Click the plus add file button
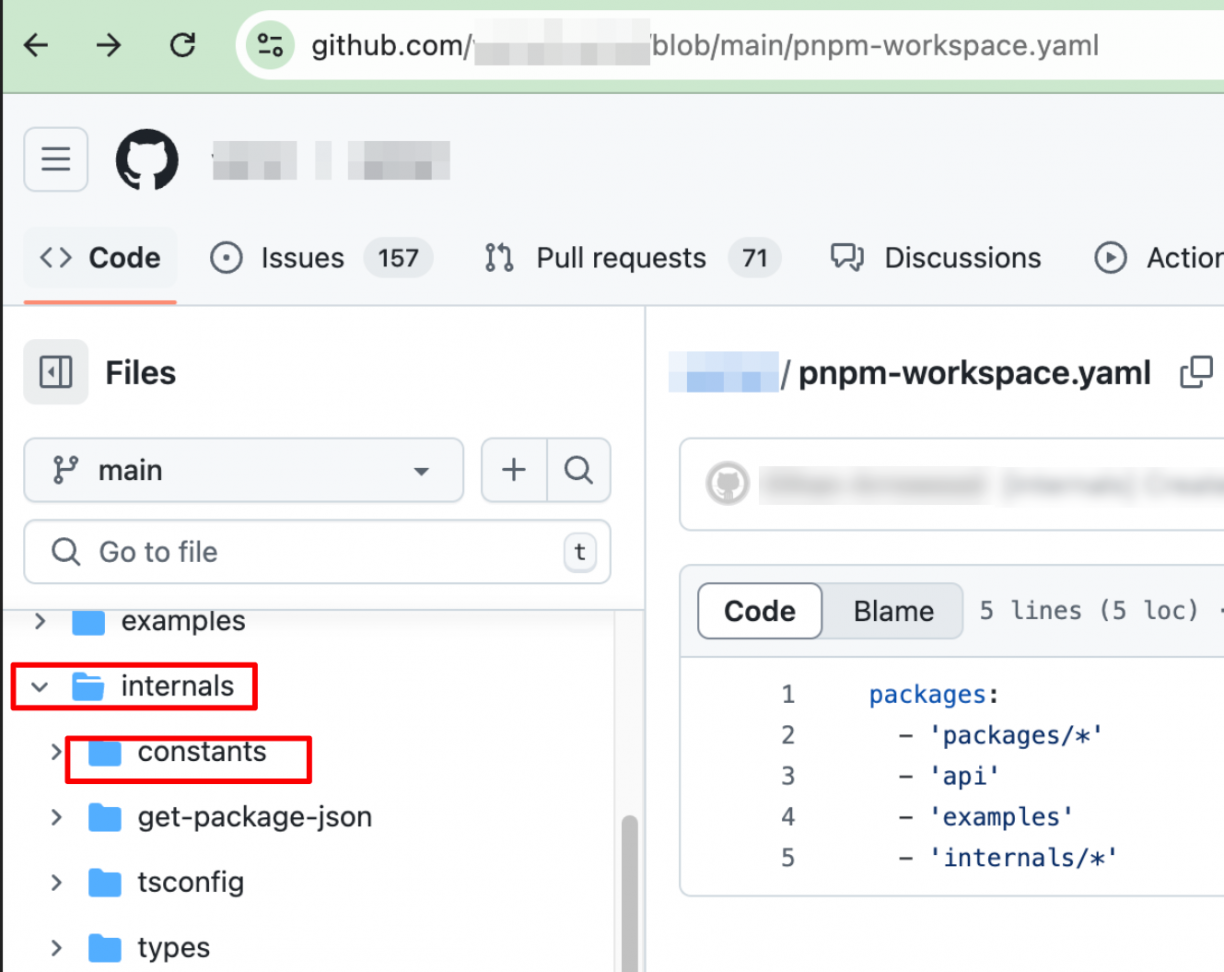Screen dimensions: 1224x972 coord(514,470)
